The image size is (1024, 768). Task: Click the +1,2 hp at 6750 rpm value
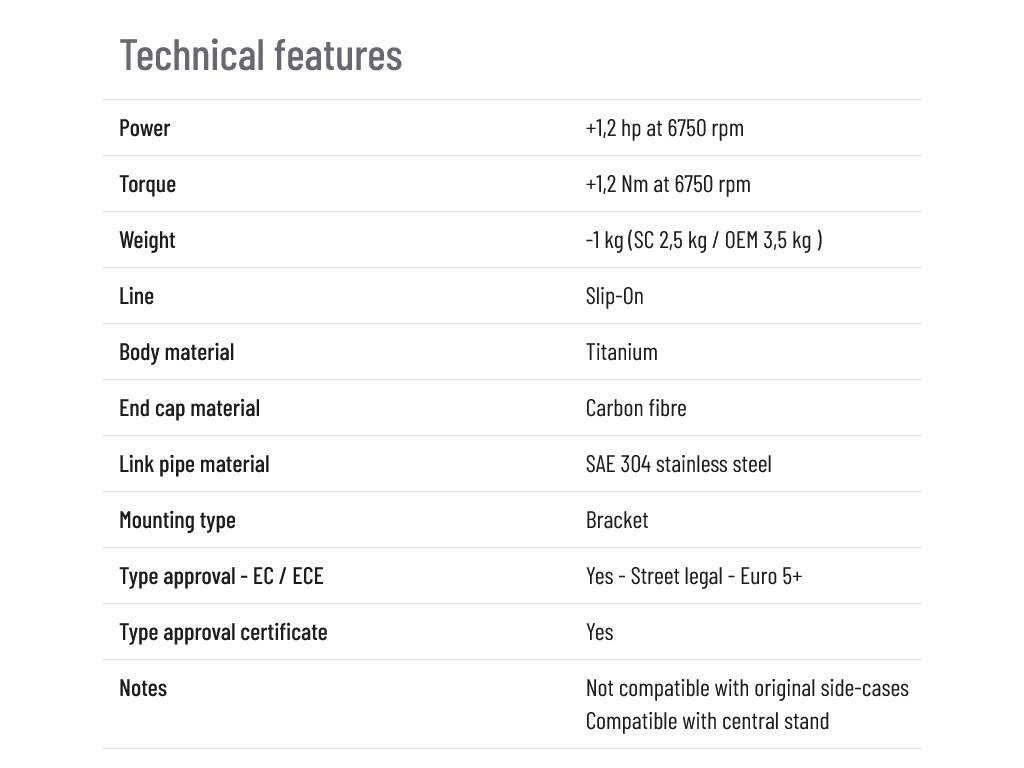[665, 128]
